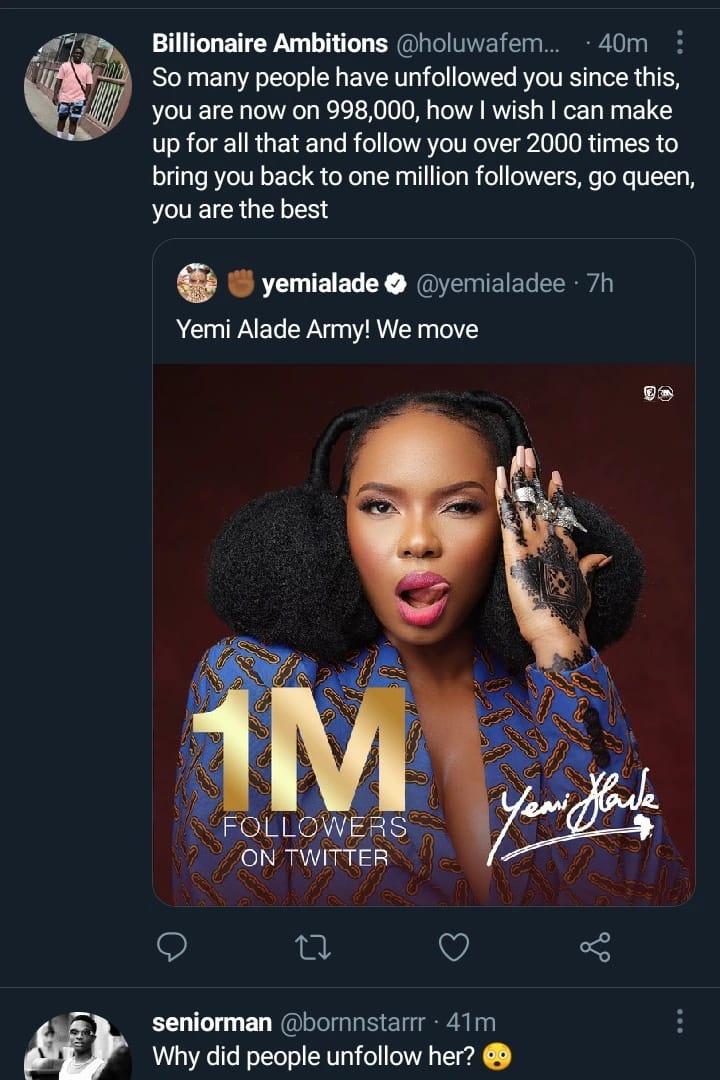This screenshot has width=720, height=1080.
Task: Share the tweet via share icon
Action: [x=594, y=945]
